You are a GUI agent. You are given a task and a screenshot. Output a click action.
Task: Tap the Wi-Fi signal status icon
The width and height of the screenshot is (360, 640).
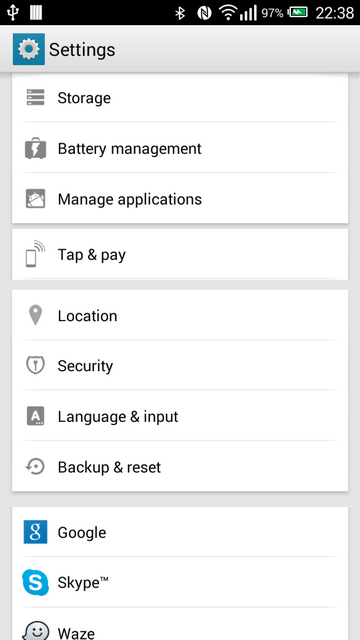228,13
